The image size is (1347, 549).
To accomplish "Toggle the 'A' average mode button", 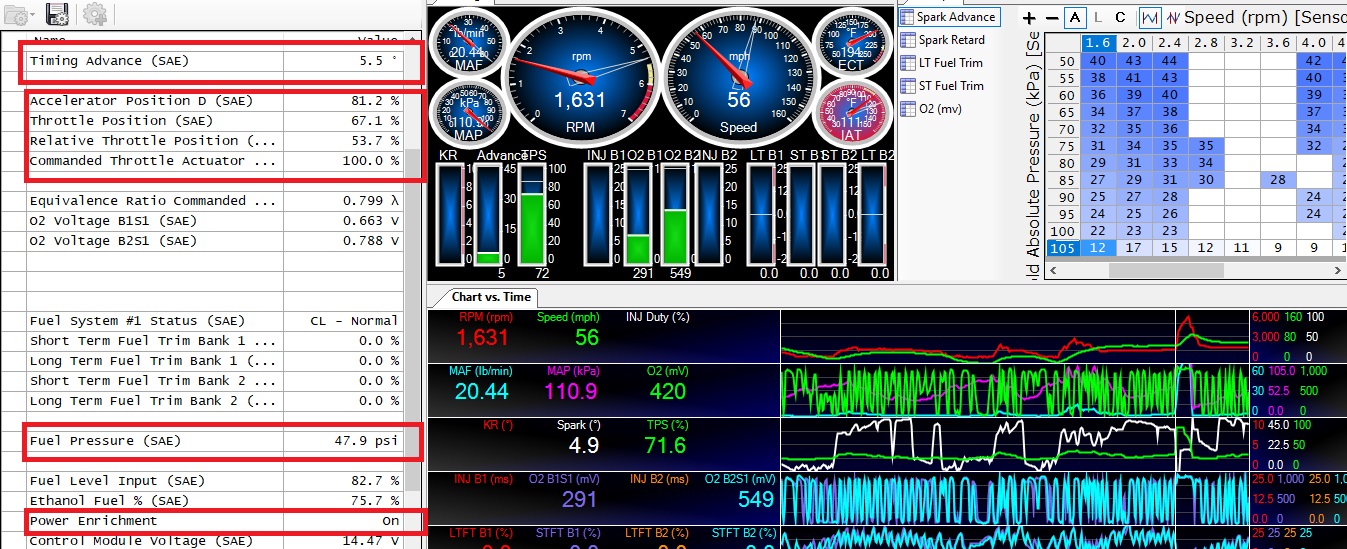I will pos(1075,18).
